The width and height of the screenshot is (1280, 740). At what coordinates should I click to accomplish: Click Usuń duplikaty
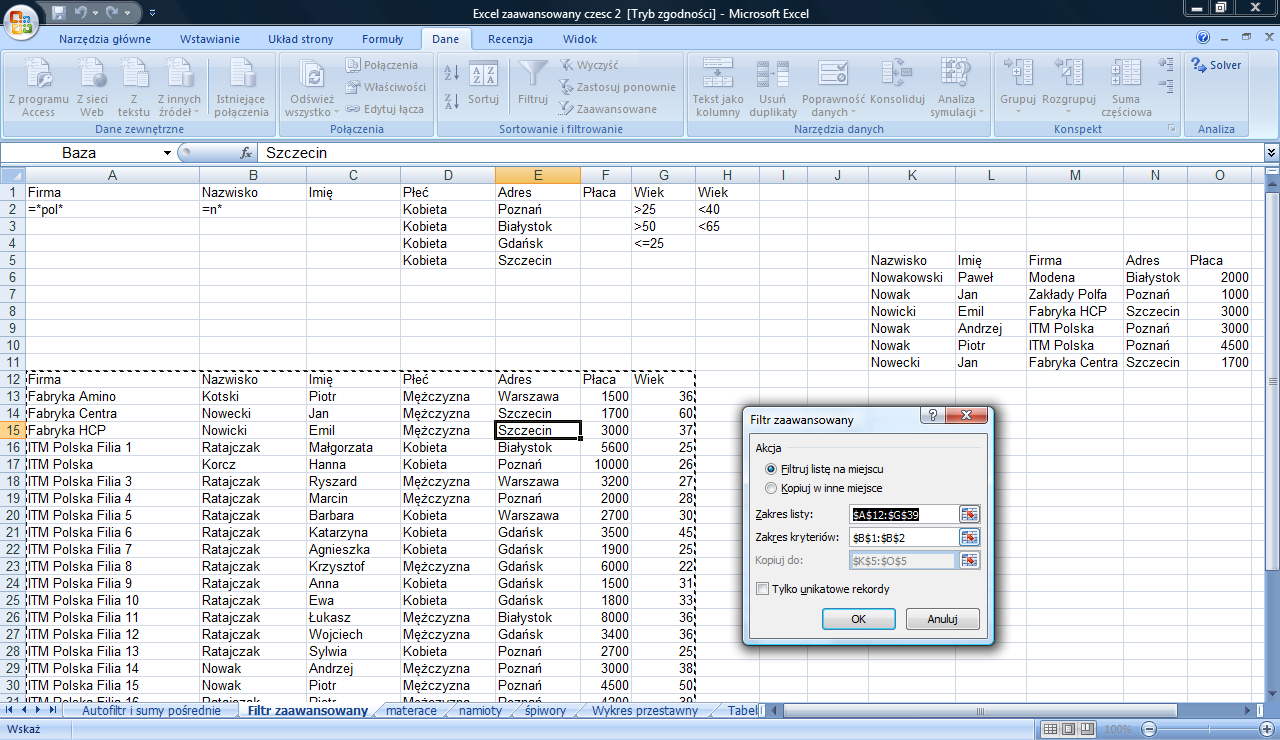tap(772, 88)
